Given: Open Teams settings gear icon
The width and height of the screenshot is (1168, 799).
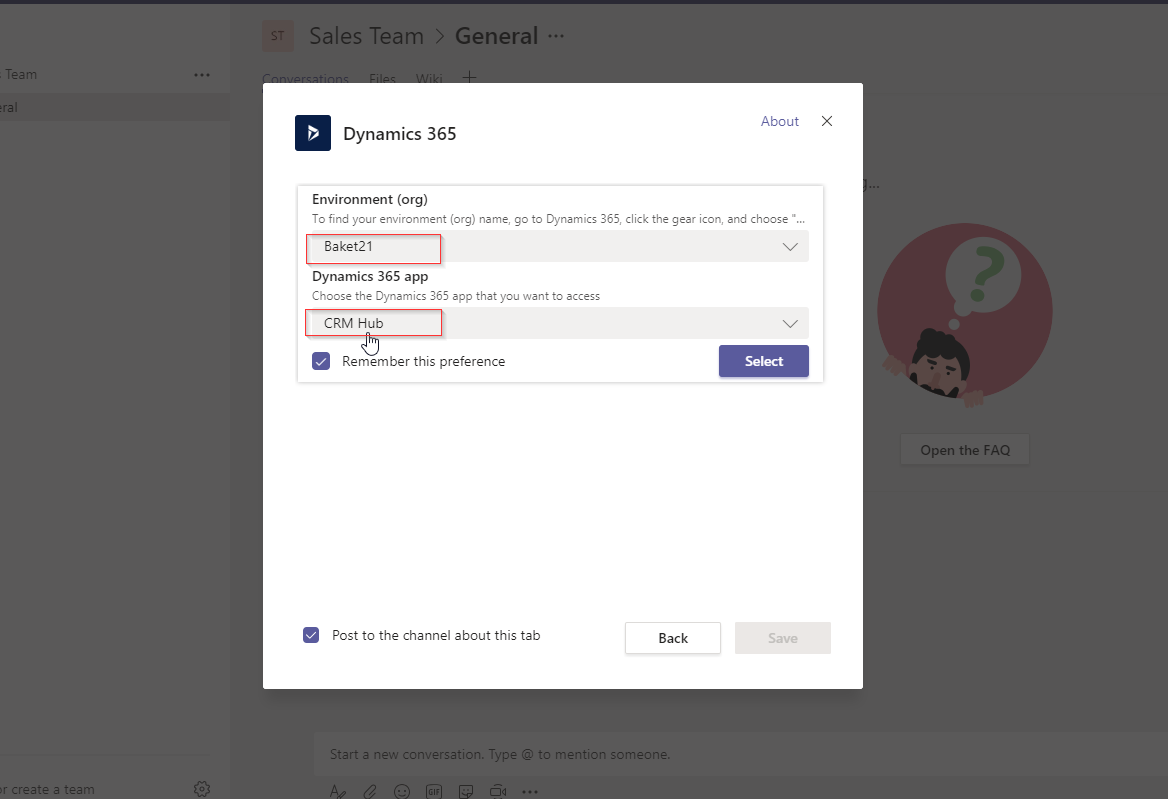Looking at the screenshot, I should [202, 789].
